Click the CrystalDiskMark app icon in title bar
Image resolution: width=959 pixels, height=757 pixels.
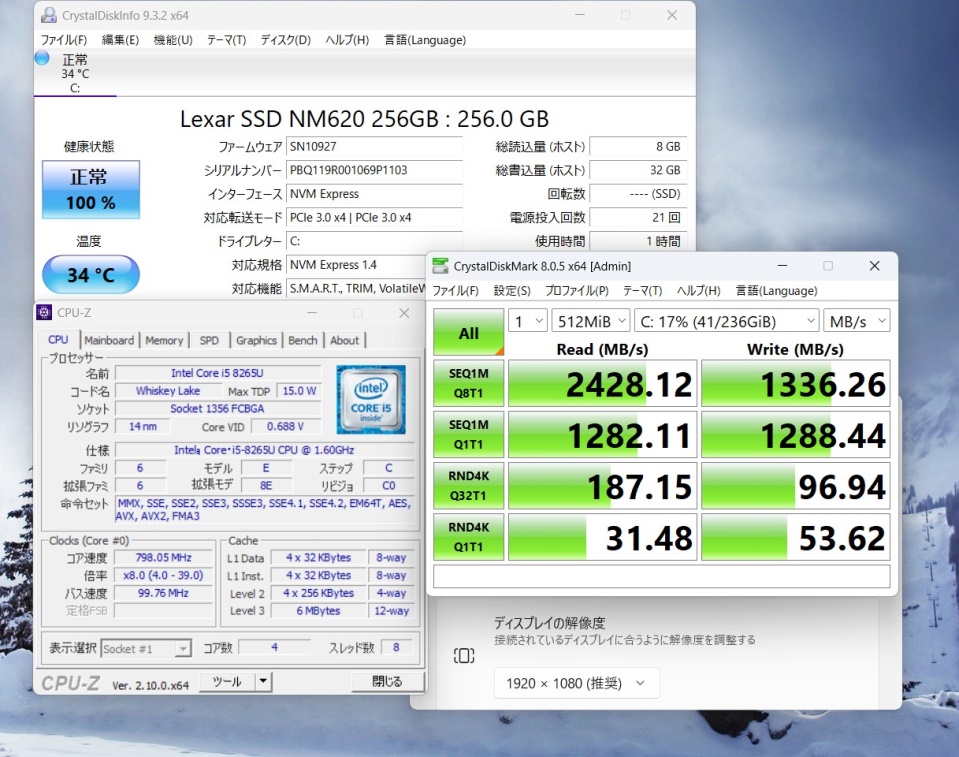coord(440,266)
